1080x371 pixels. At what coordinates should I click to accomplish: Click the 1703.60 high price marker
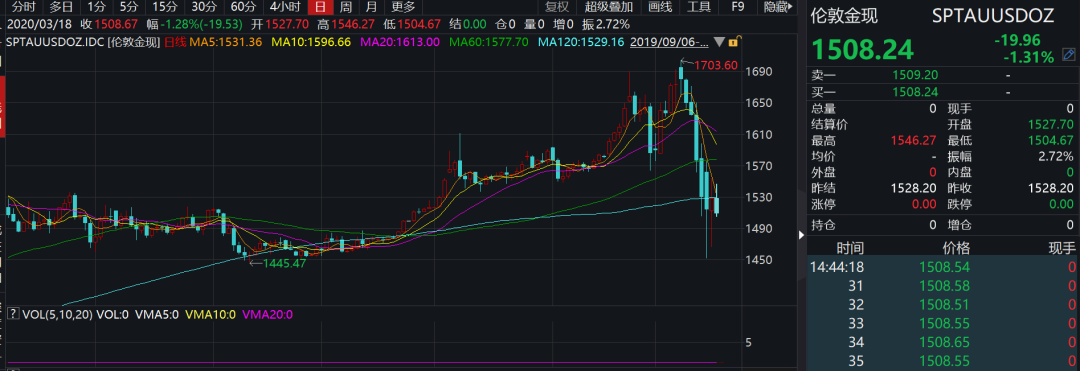pyautogui.click(x=716, y=66)
